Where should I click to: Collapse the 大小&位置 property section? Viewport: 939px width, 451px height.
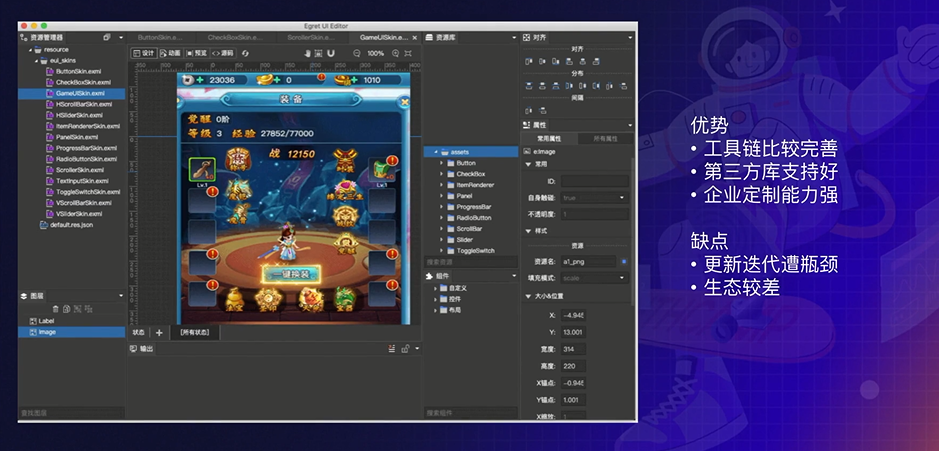coord(528,296)
